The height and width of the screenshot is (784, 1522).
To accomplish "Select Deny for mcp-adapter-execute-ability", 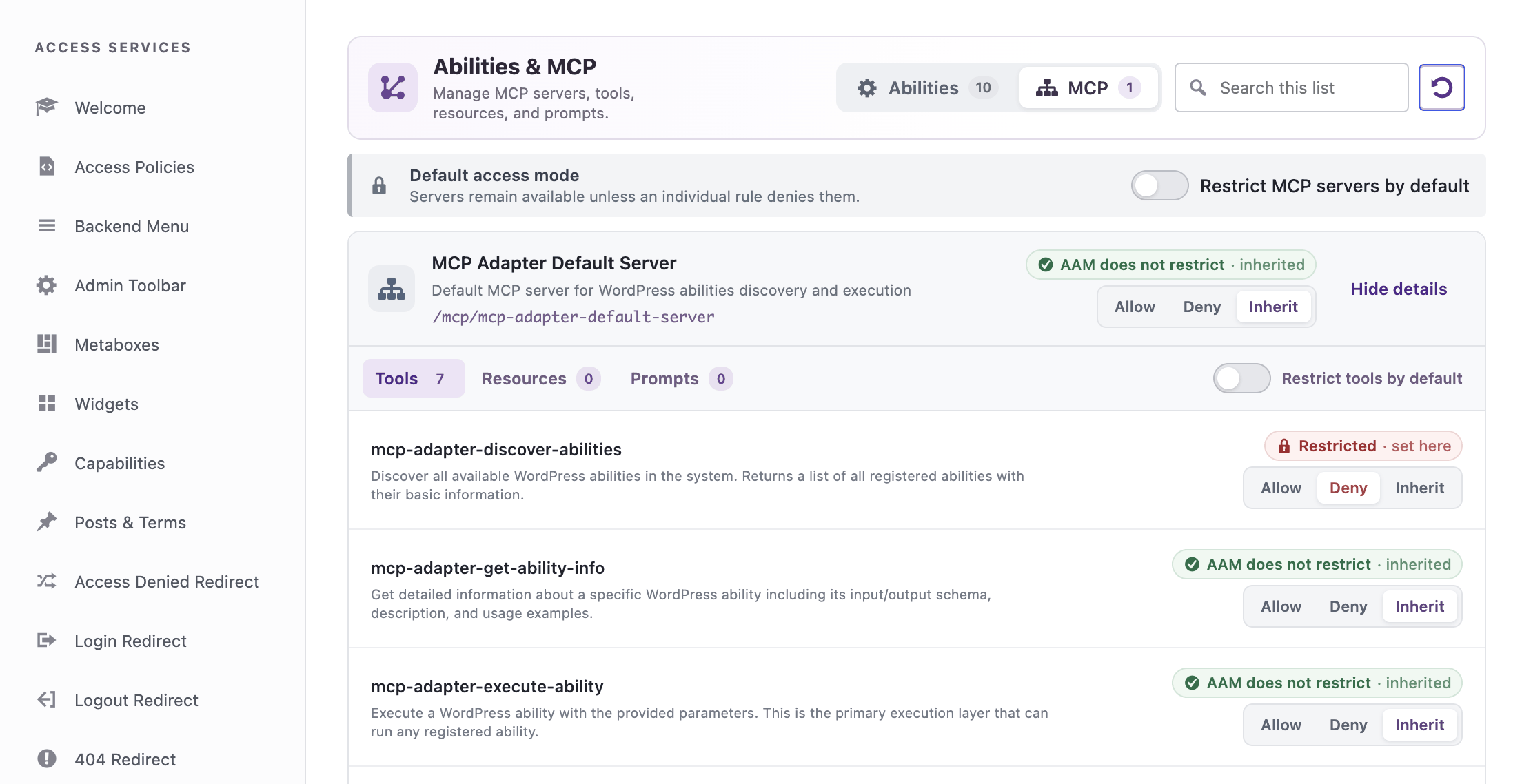I will (1348, 725).
